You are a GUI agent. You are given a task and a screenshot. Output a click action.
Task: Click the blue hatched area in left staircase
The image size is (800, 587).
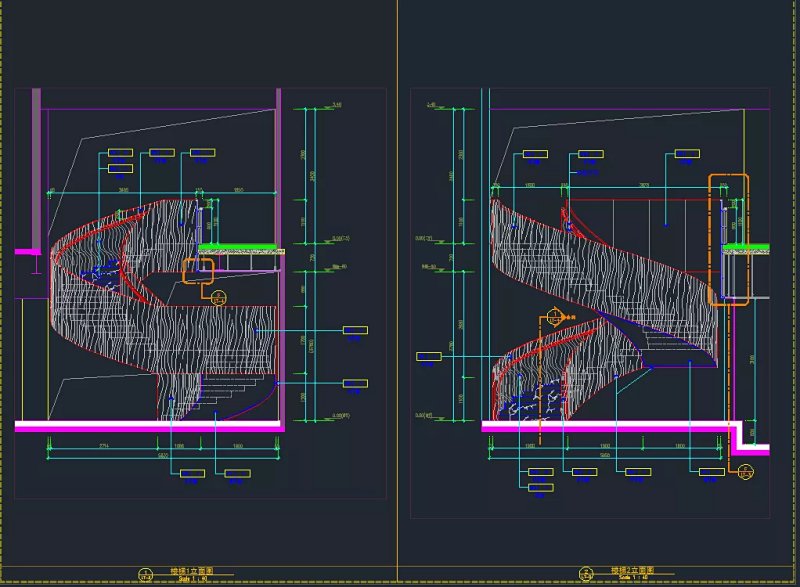[101, 270]
